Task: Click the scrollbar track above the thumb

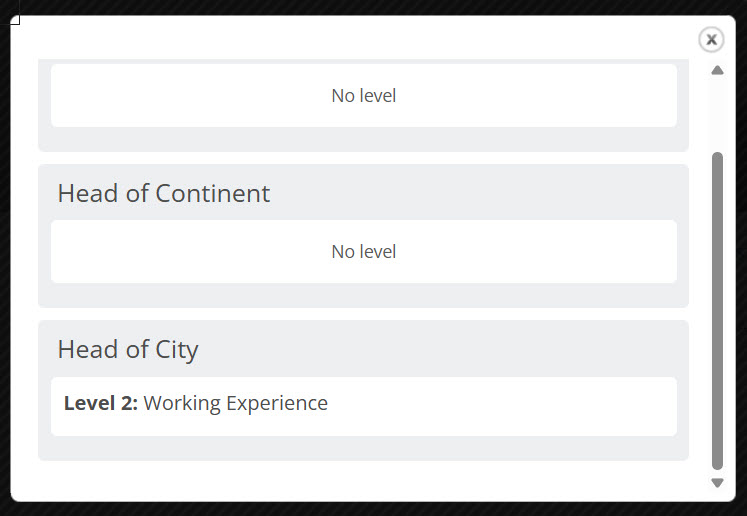Action: pos(717,115)
